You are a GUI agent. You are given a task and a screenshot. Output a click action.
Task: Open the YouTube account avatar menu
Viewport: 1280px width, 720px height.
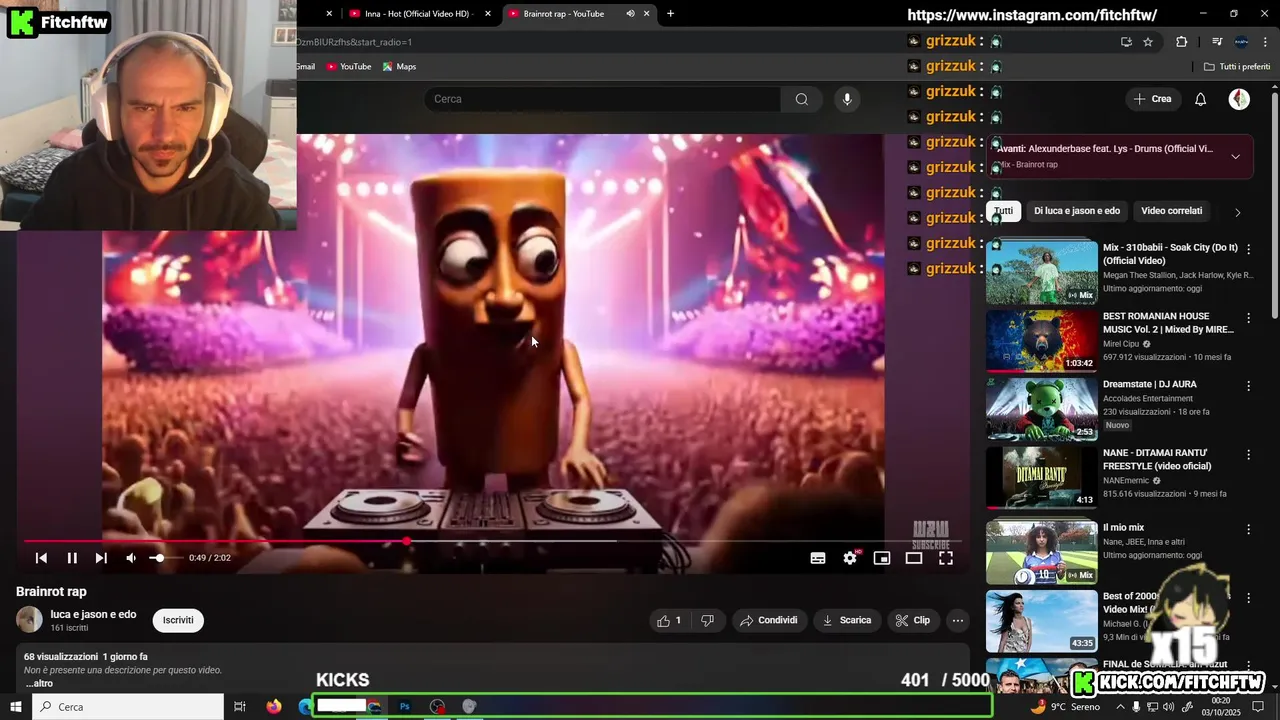click(1239, 99)
